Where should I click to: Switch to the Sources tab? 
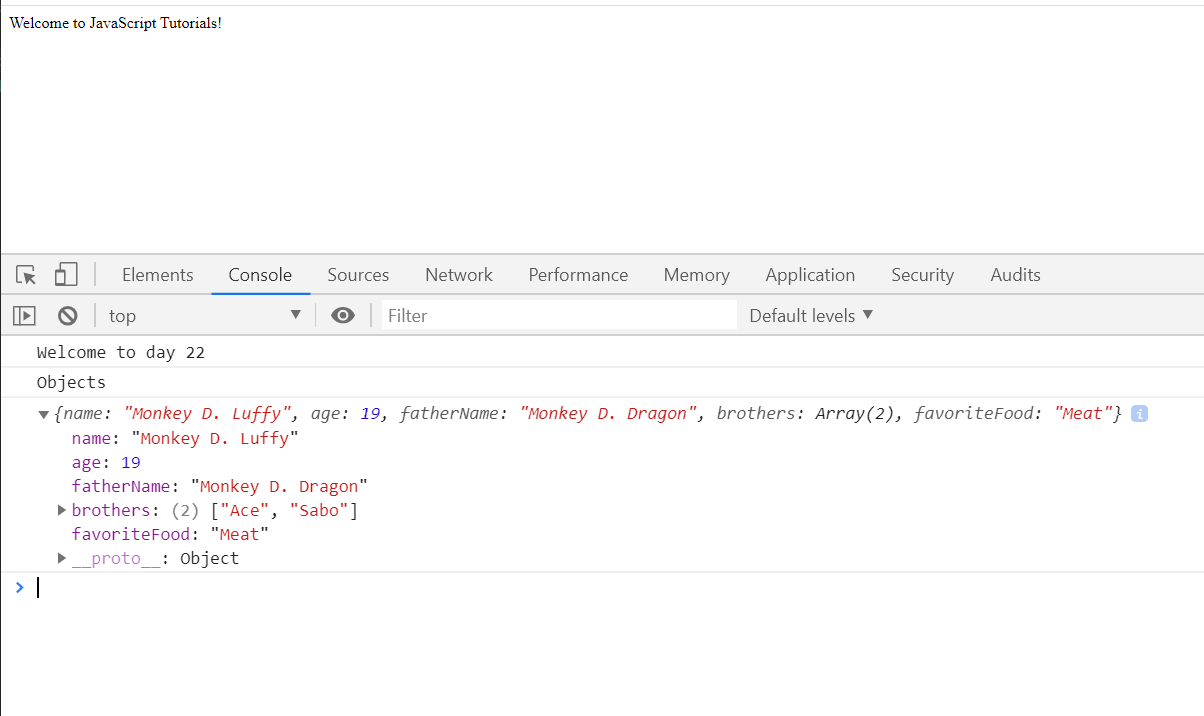[358, 275]
